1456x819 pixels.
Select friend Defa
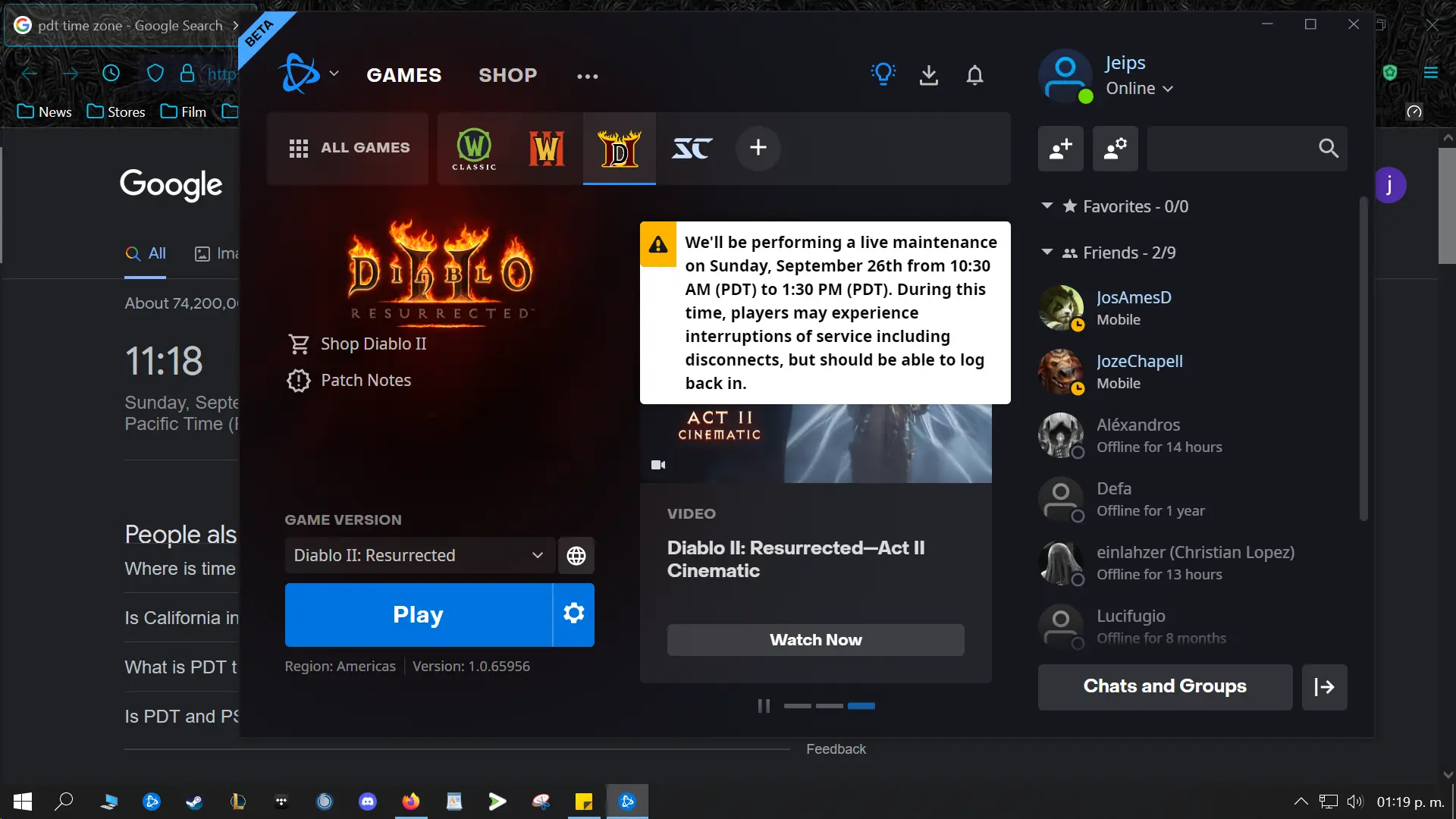1194,499
